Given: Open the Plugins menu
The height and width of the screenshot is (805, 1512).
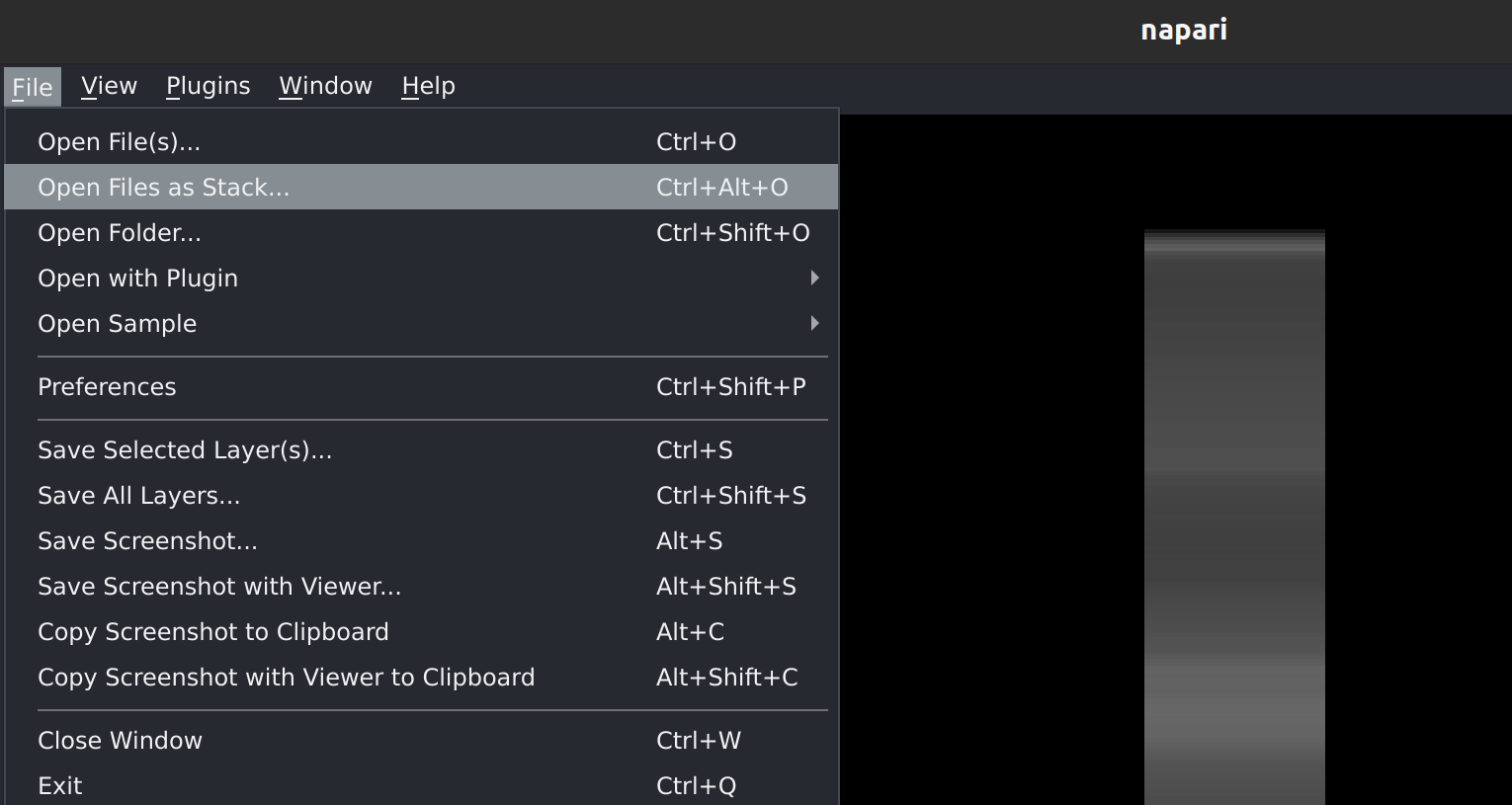Looking at the screenshot, I should [x=208, y=87].
